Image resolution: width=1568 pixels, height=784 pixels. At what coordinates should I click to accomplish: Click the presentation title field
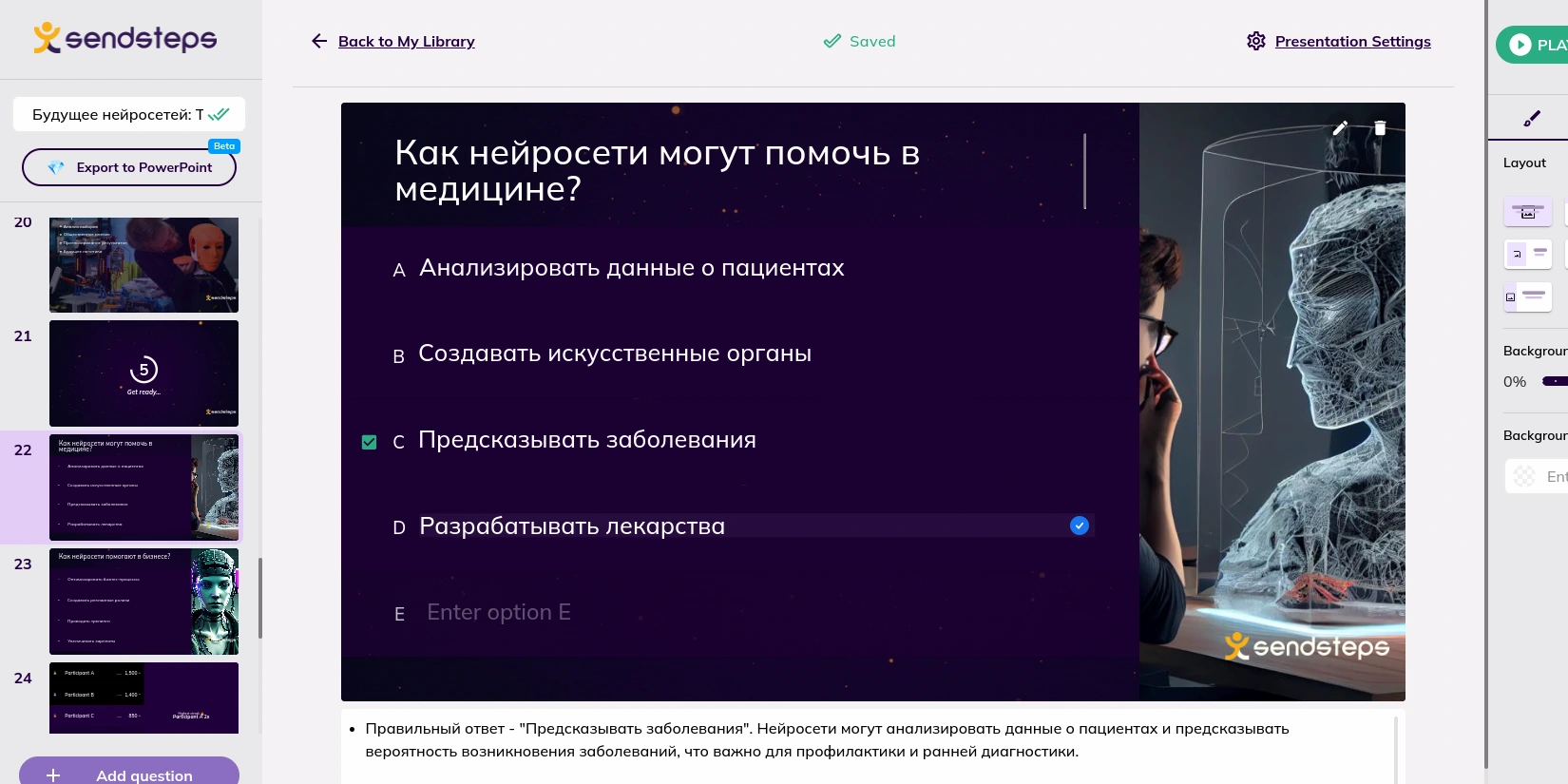coord(118,114)
